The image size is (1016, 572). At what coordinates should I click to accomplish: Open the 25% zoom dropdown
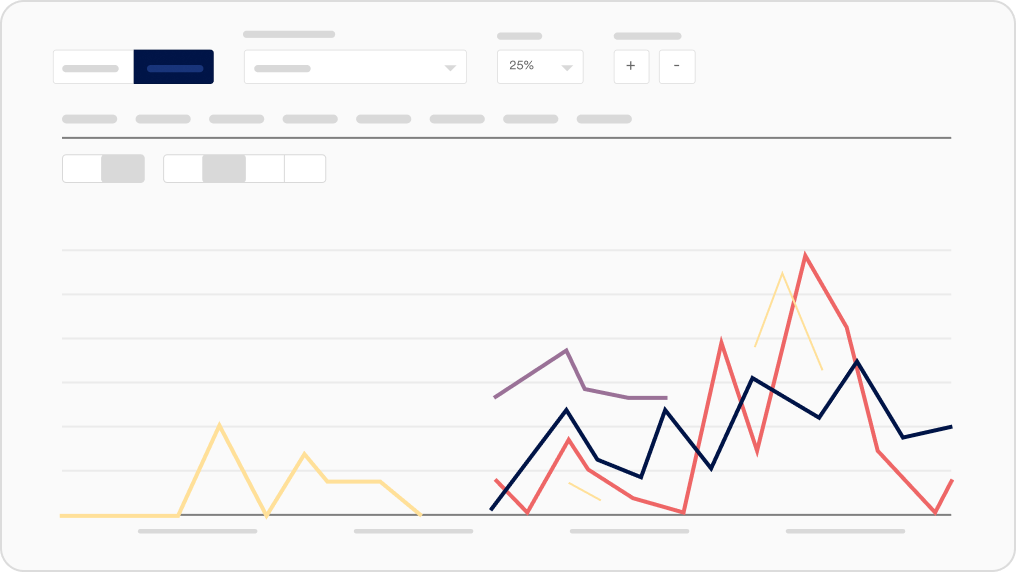pyautogui.click(x=540, y=66)
